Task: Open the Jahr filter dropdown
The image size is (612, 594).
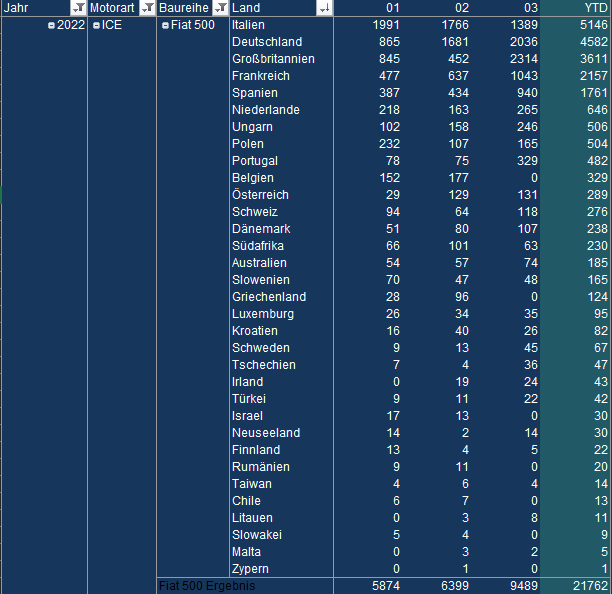Action: click(x=79, y=8)
